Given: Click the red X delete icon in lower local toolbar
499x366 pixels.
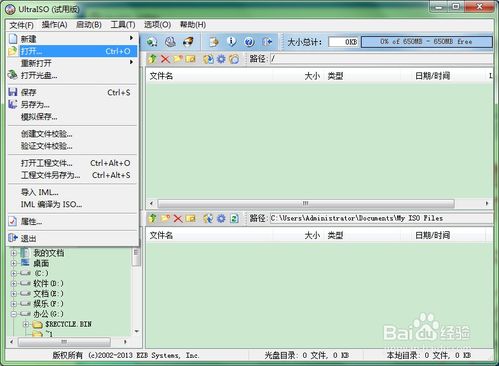Looking at the screenshot, I should point(178,218).
